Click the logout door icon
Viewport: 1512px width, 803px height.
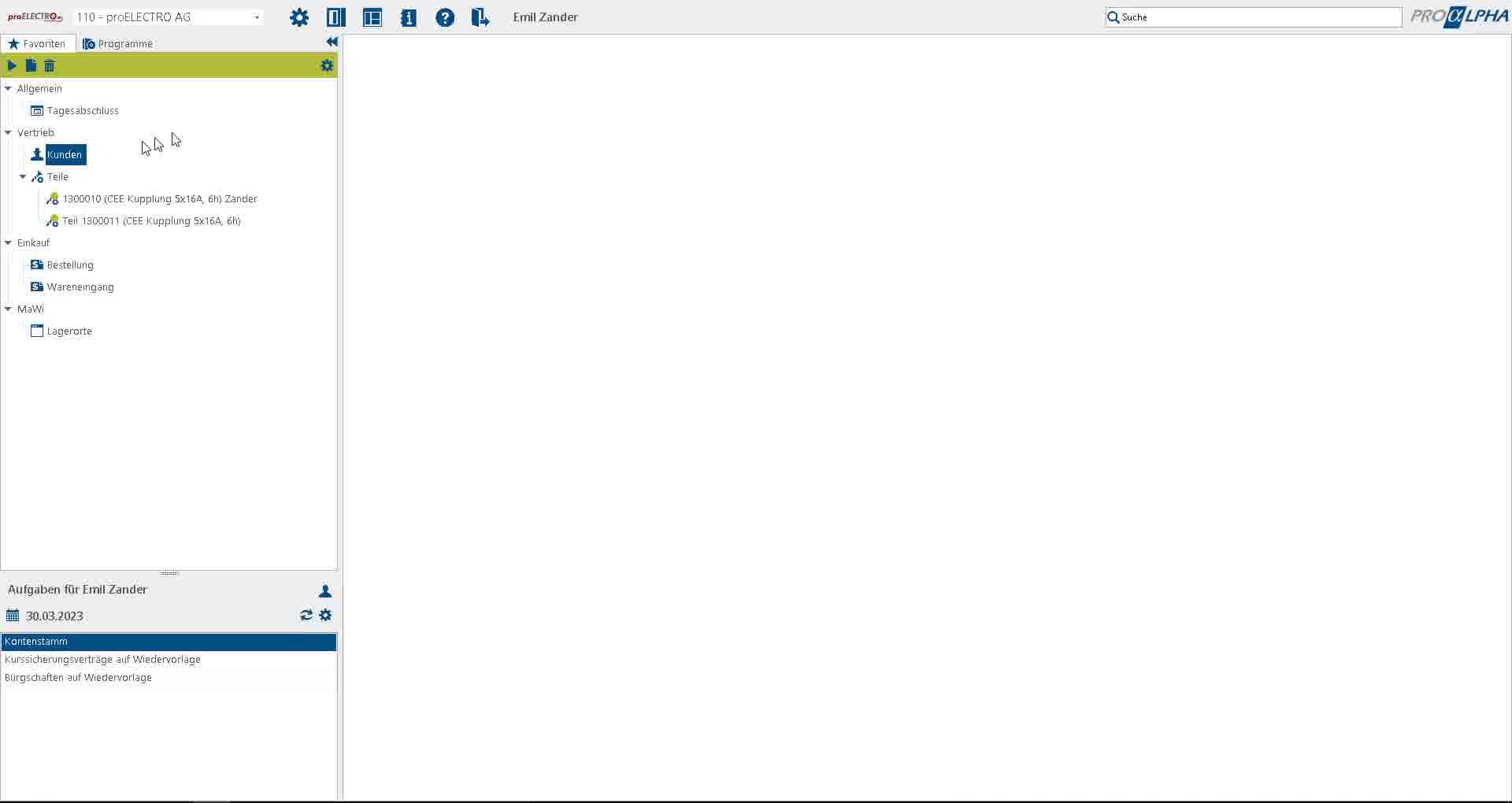point(480,17)
